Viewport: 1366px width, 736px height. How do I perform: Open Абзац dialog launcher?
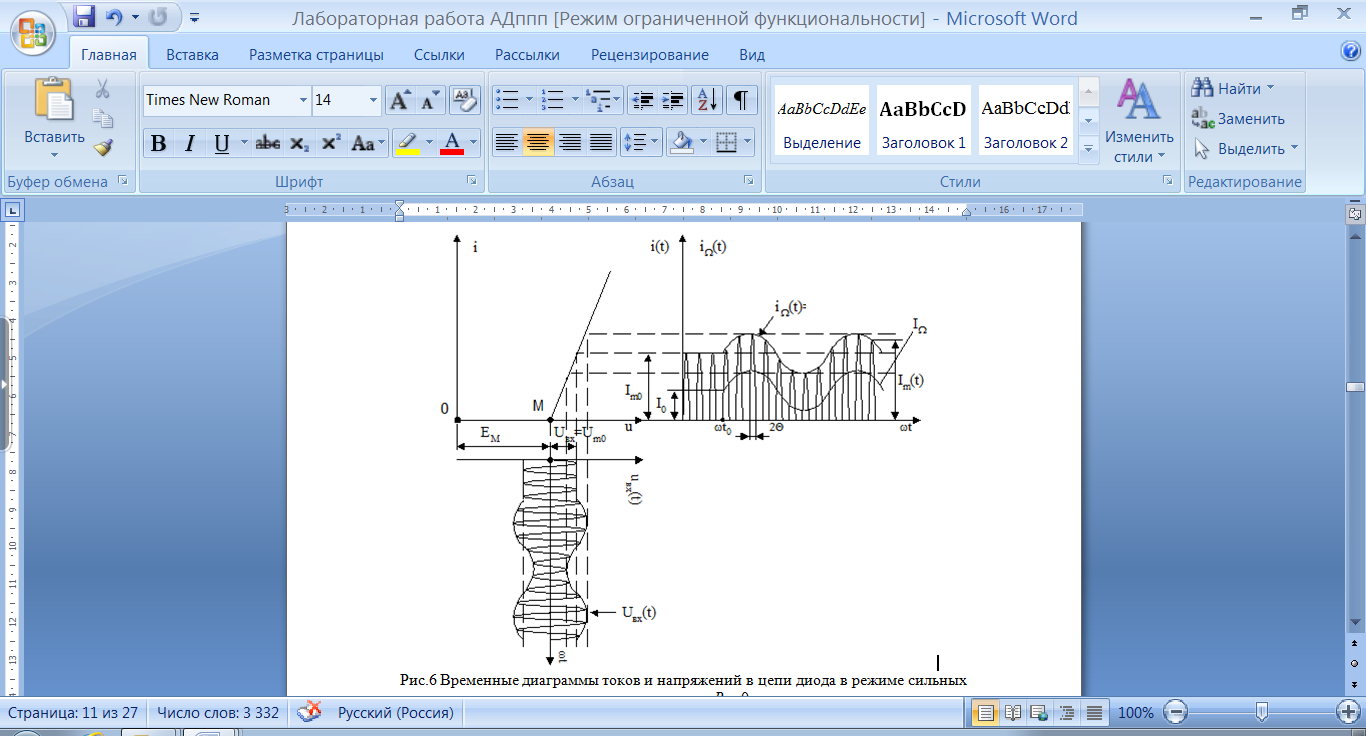tap(747, 181)
